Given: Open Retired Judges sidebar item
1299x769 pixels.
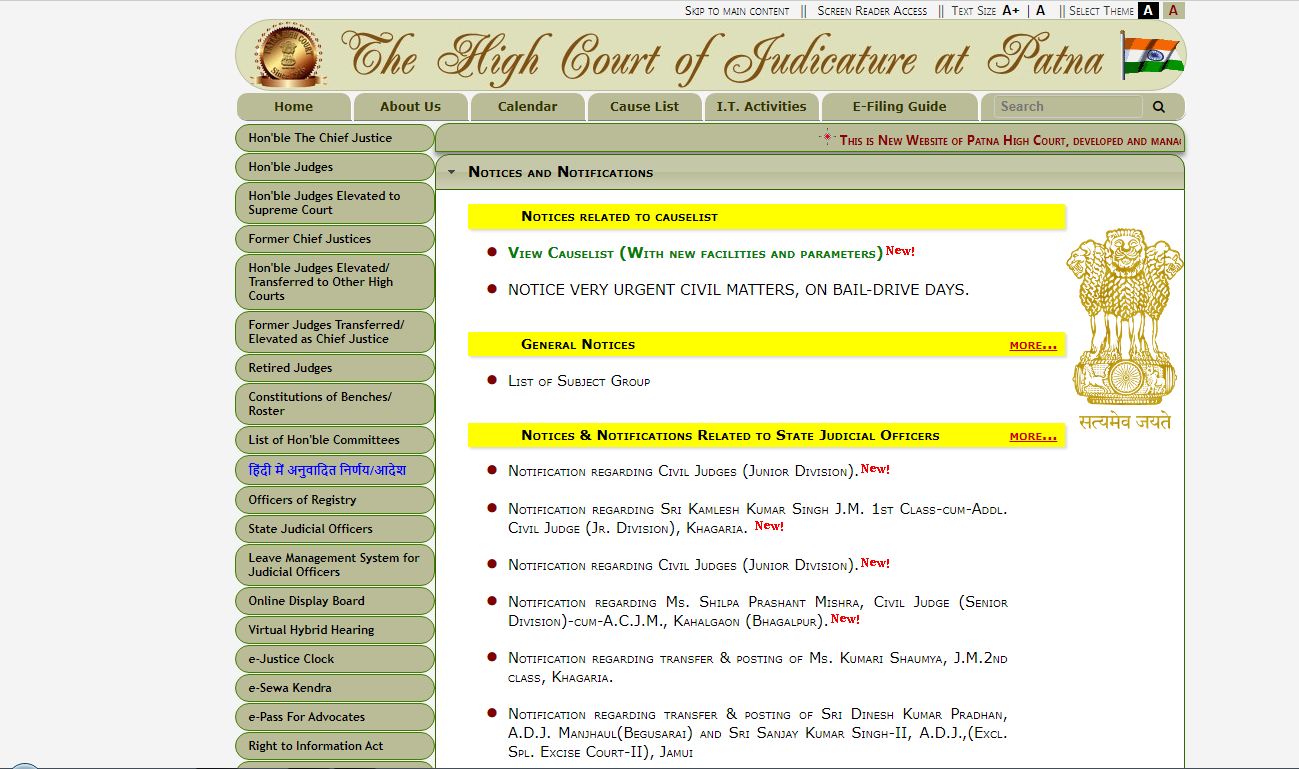Looking at the screenshot, I should tap(335, 368).
